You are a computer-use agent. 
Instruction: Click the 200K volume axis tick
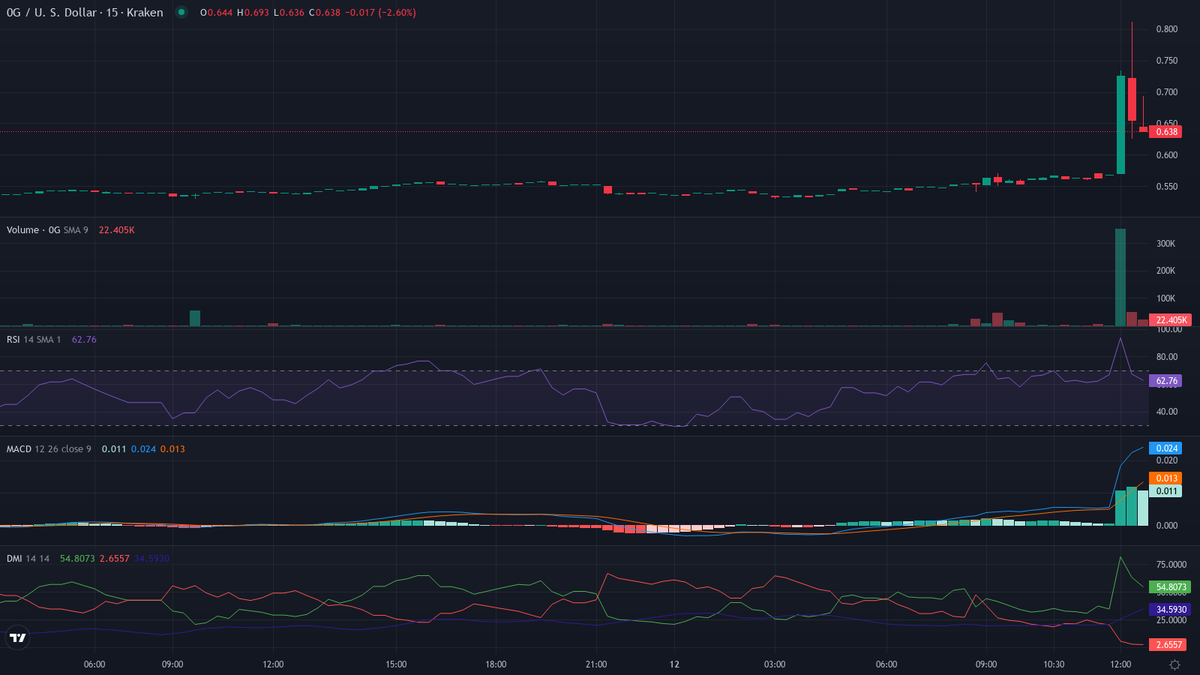1165,271
